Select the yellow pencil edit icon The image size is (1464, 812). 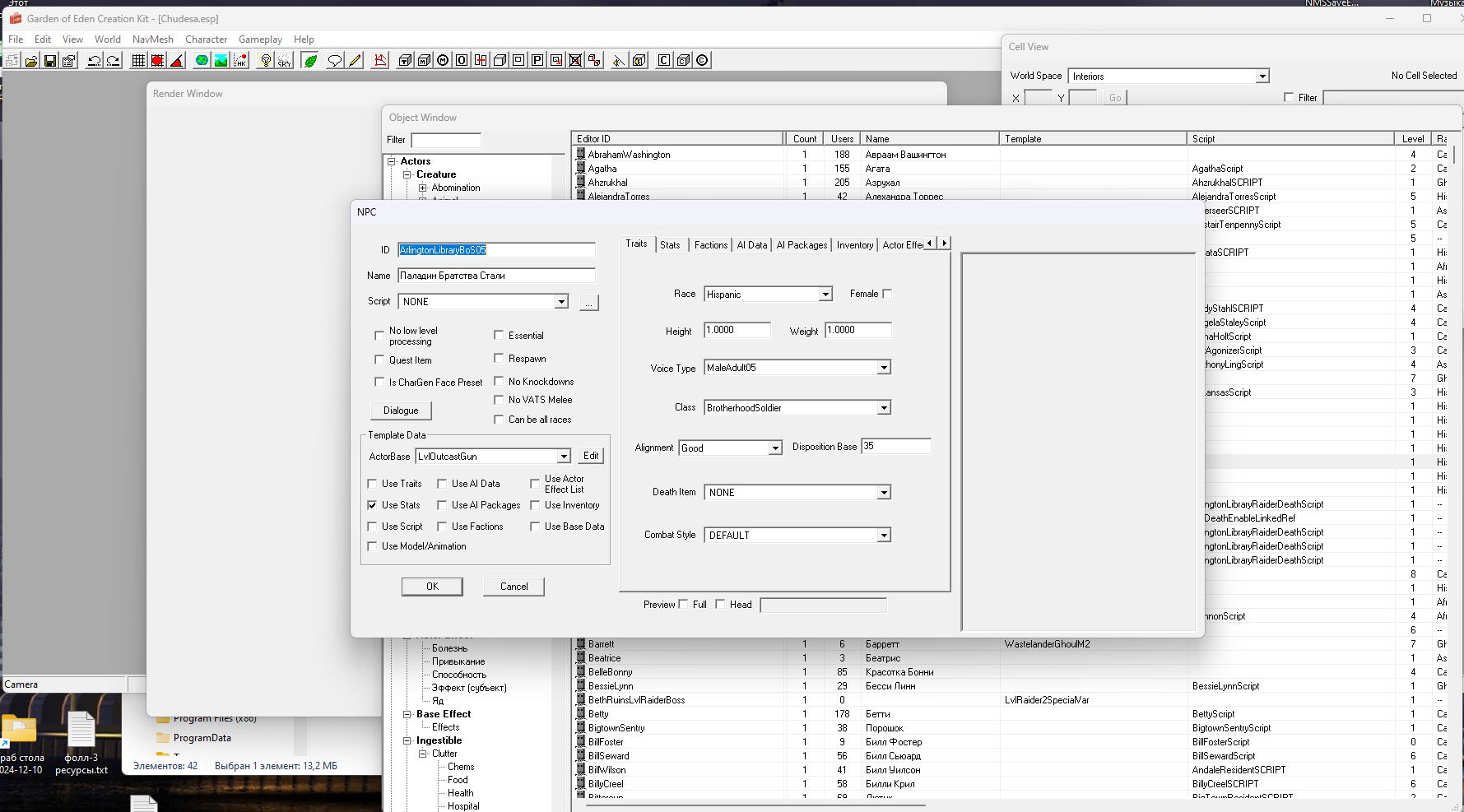coord(355,60)
